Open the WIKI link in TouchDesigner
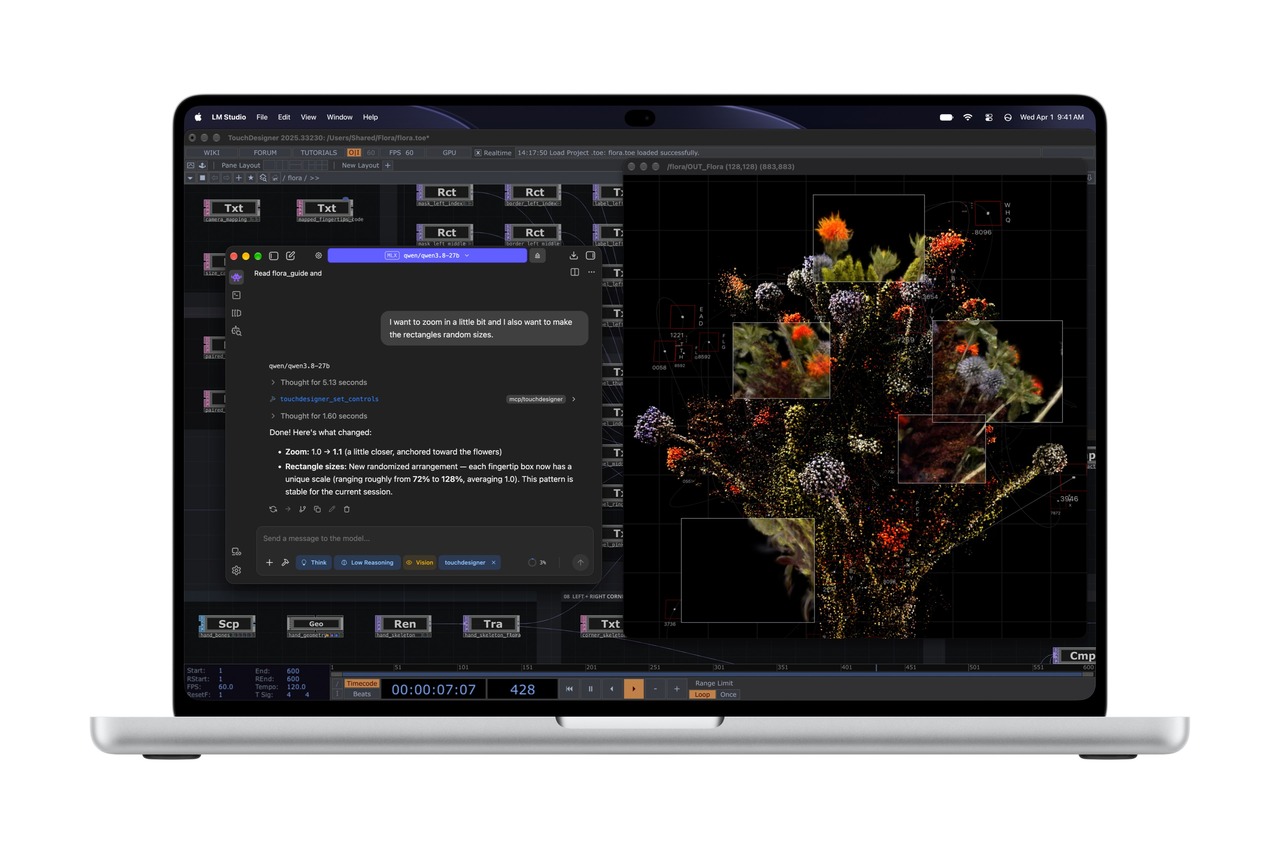The height and width of the screenshot is (853, 1280). click(212, 153)
